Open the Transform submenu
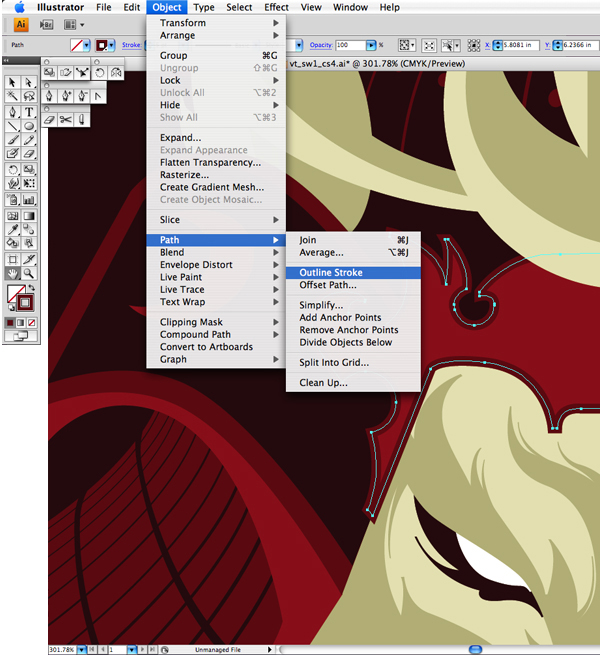Viewport: 600px width, 665px height. (x=216, y=23)
